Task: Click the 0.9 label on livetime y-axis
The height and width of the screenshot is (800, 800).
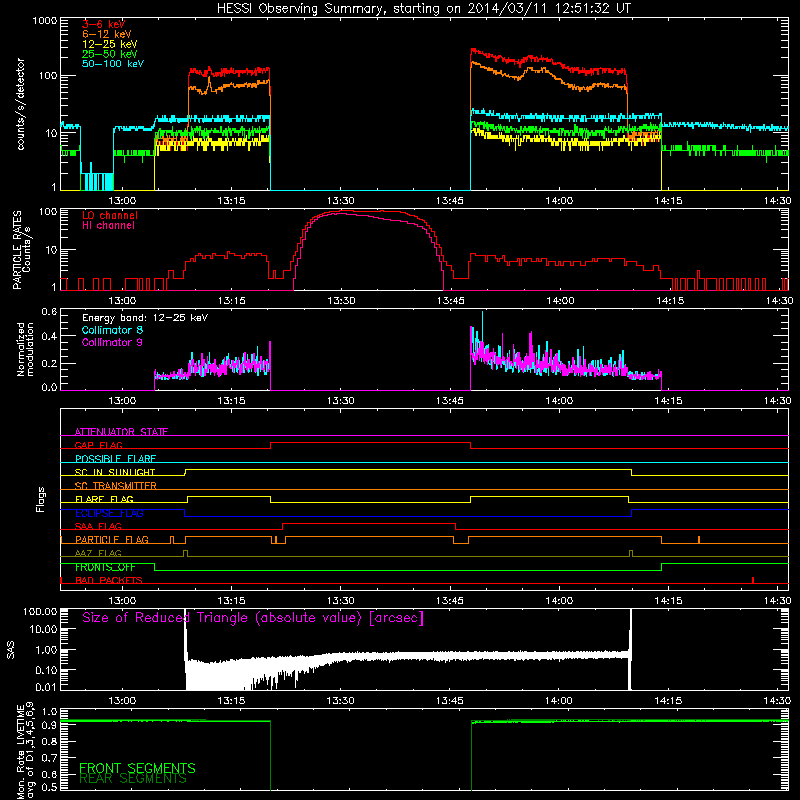Action: 49,725
